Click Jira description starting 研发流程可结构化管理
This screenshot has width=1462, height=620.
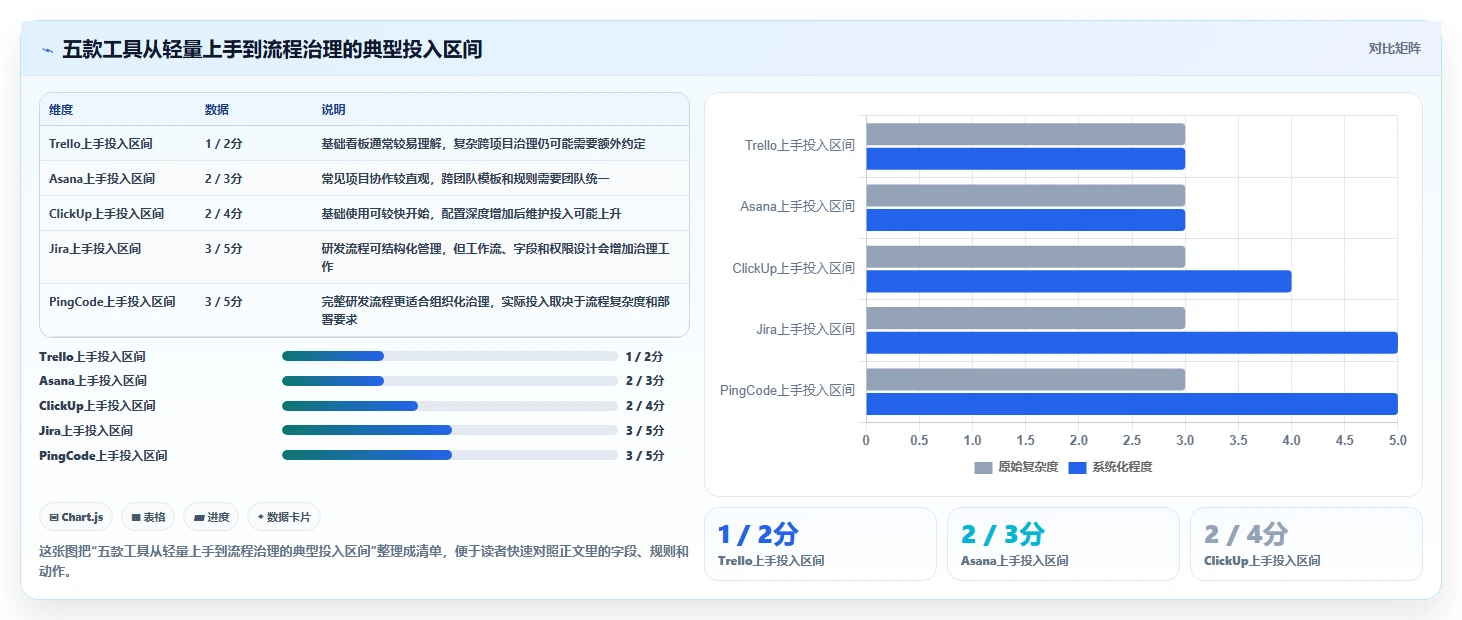(495, 258)
